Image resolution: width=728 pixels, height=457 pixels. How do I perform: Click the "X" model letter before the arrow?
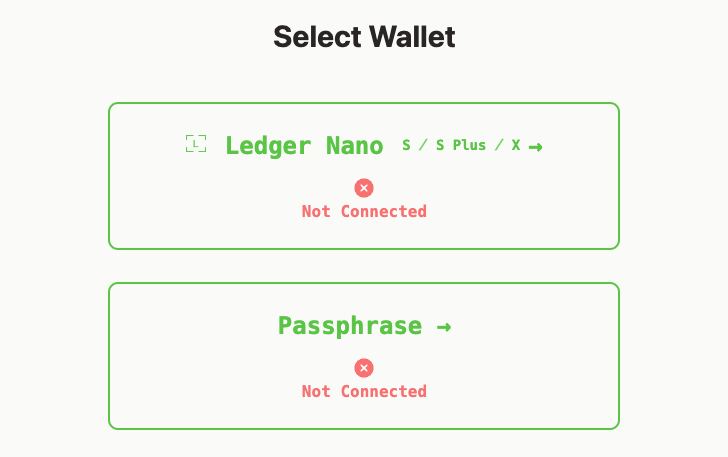(x=516, y=145)
